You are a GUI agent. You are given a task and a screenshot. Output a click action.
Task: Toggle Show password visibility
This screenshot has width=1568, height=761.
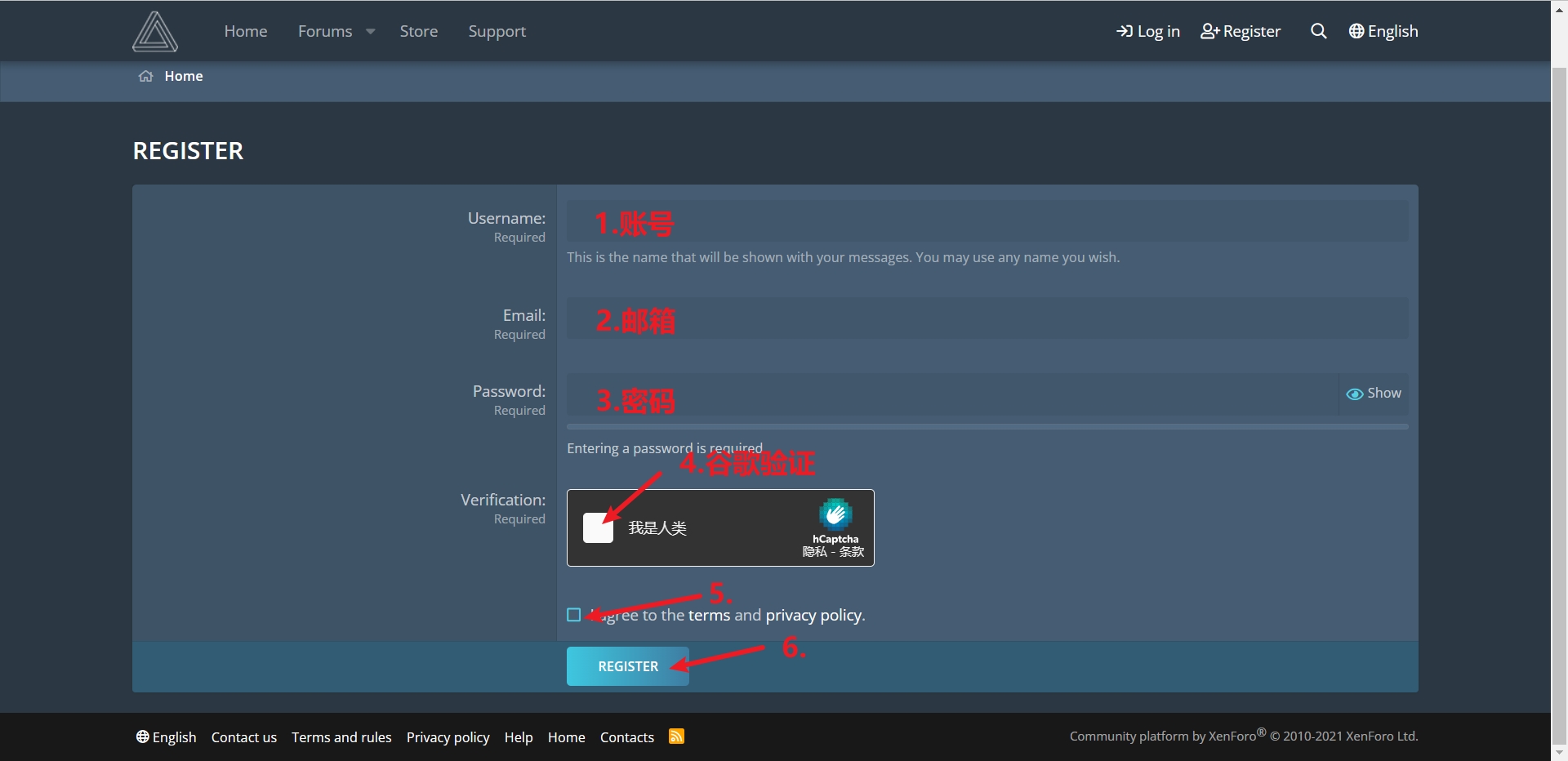pos(1374,394)
